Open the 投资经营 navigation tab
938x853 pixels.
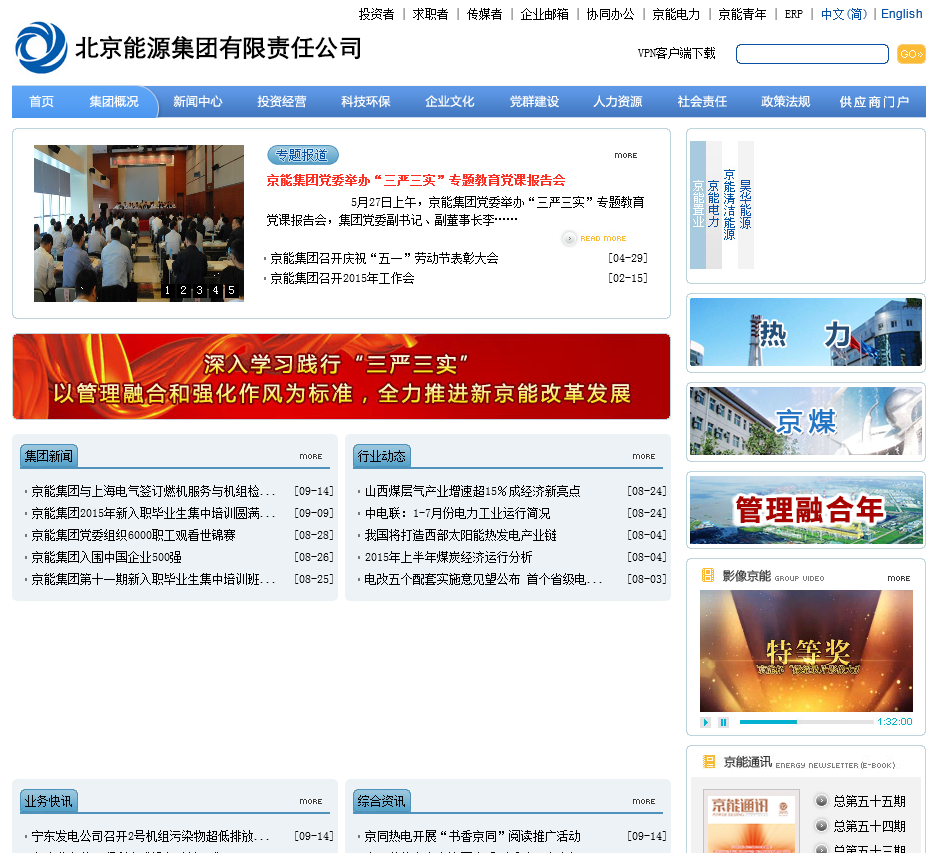click(282, 102)
